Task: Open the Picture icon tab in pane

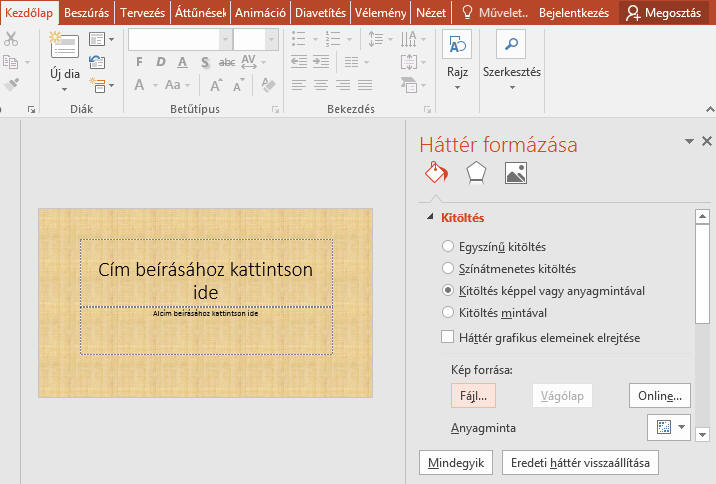Action: (x=516, y=173)
